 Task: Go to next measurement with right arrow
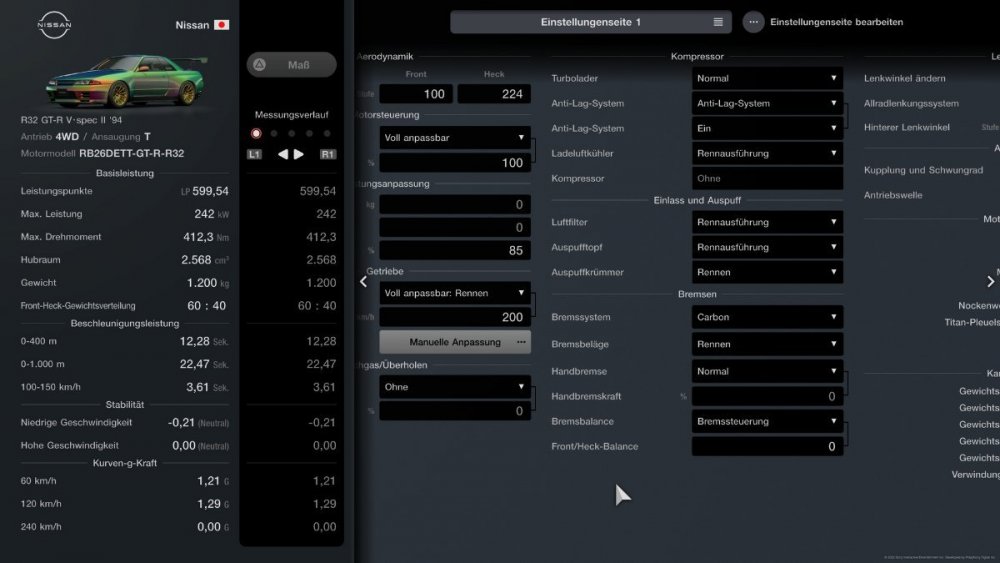click(x=298, y=154)
